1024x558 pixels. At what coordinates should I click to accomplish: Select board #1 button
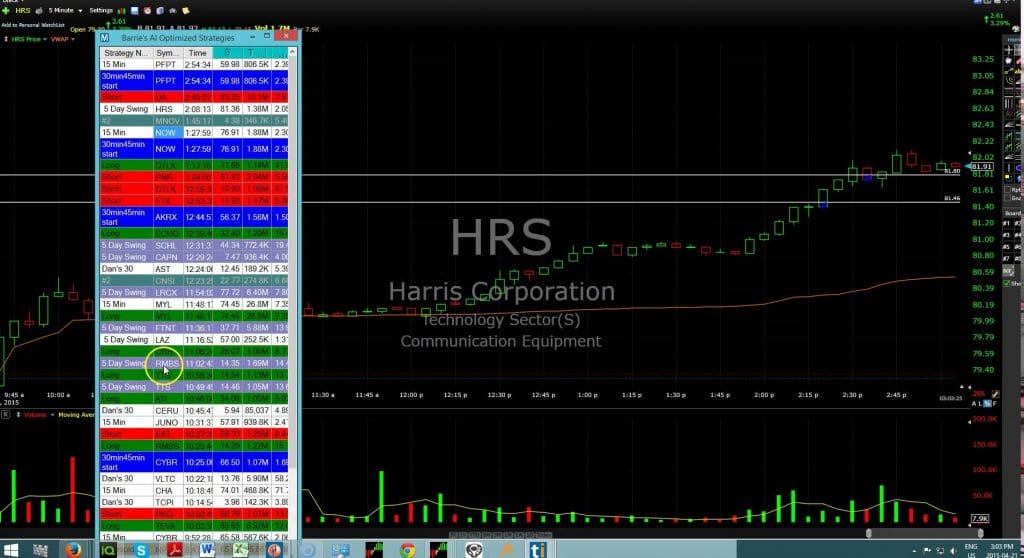(x=1006, y=223)
